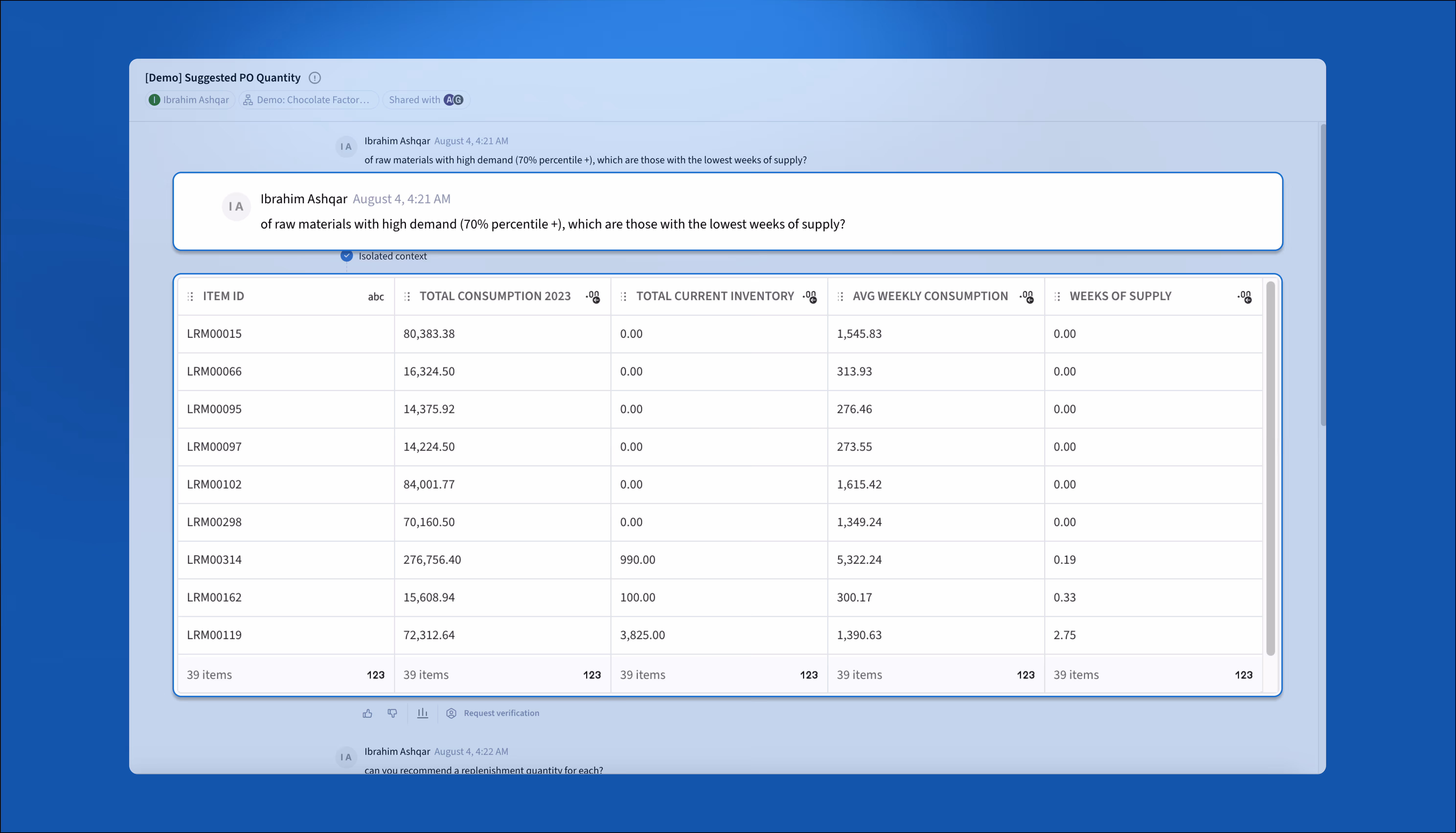
Task: Click the WEEKS OF SUPPLY column header
Action: point(1120,296)
